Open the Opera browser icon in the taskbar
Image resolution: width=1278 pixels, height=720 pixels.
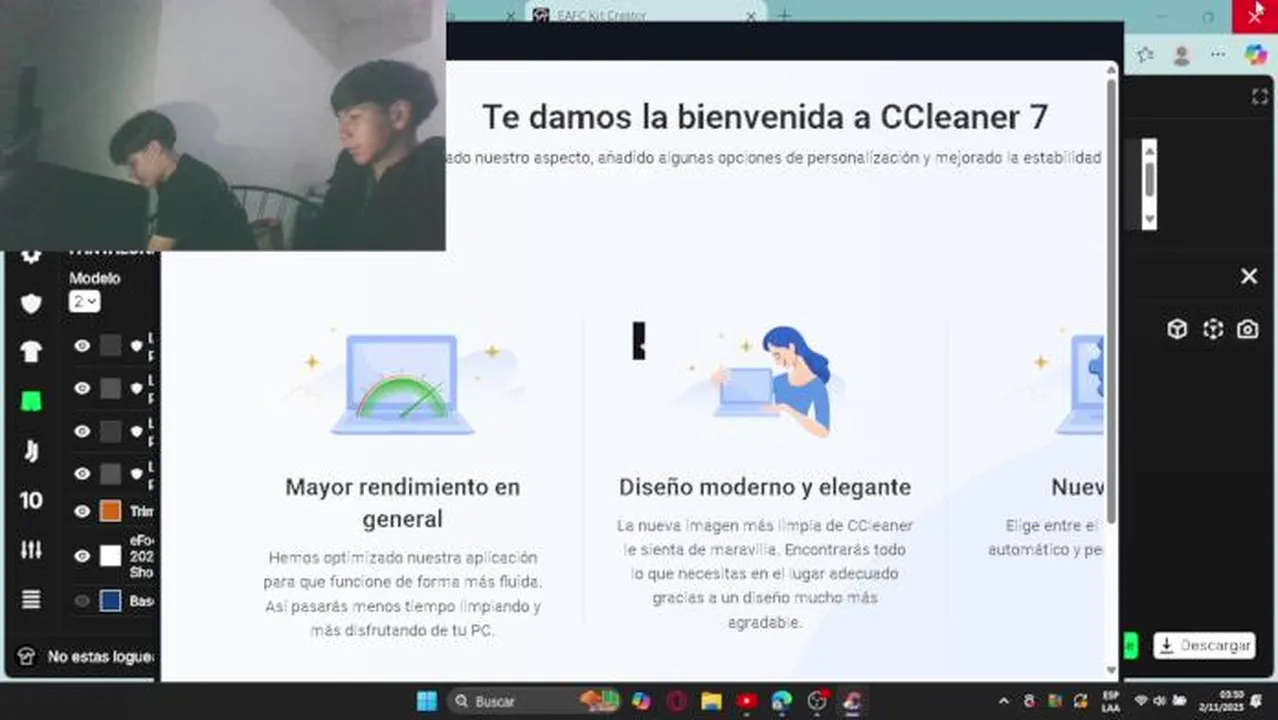click(677, 701)
